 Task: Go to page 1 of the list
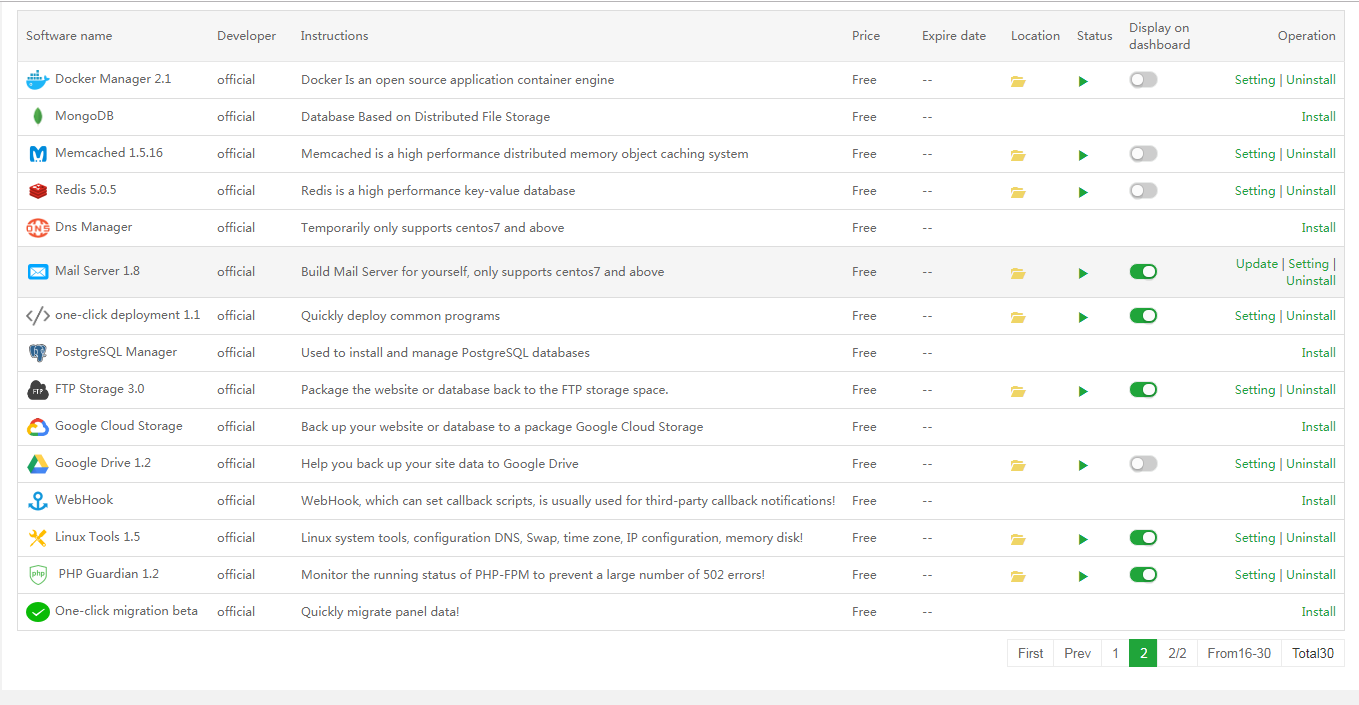[x=1115, y=653]
